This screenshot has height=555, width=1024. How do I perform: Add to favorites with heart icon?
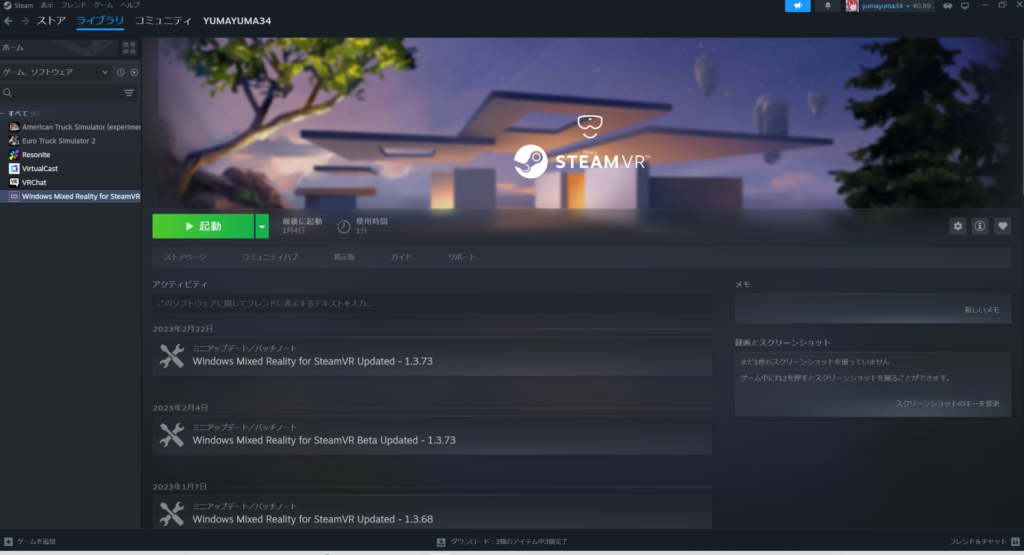pos(1002,226)
